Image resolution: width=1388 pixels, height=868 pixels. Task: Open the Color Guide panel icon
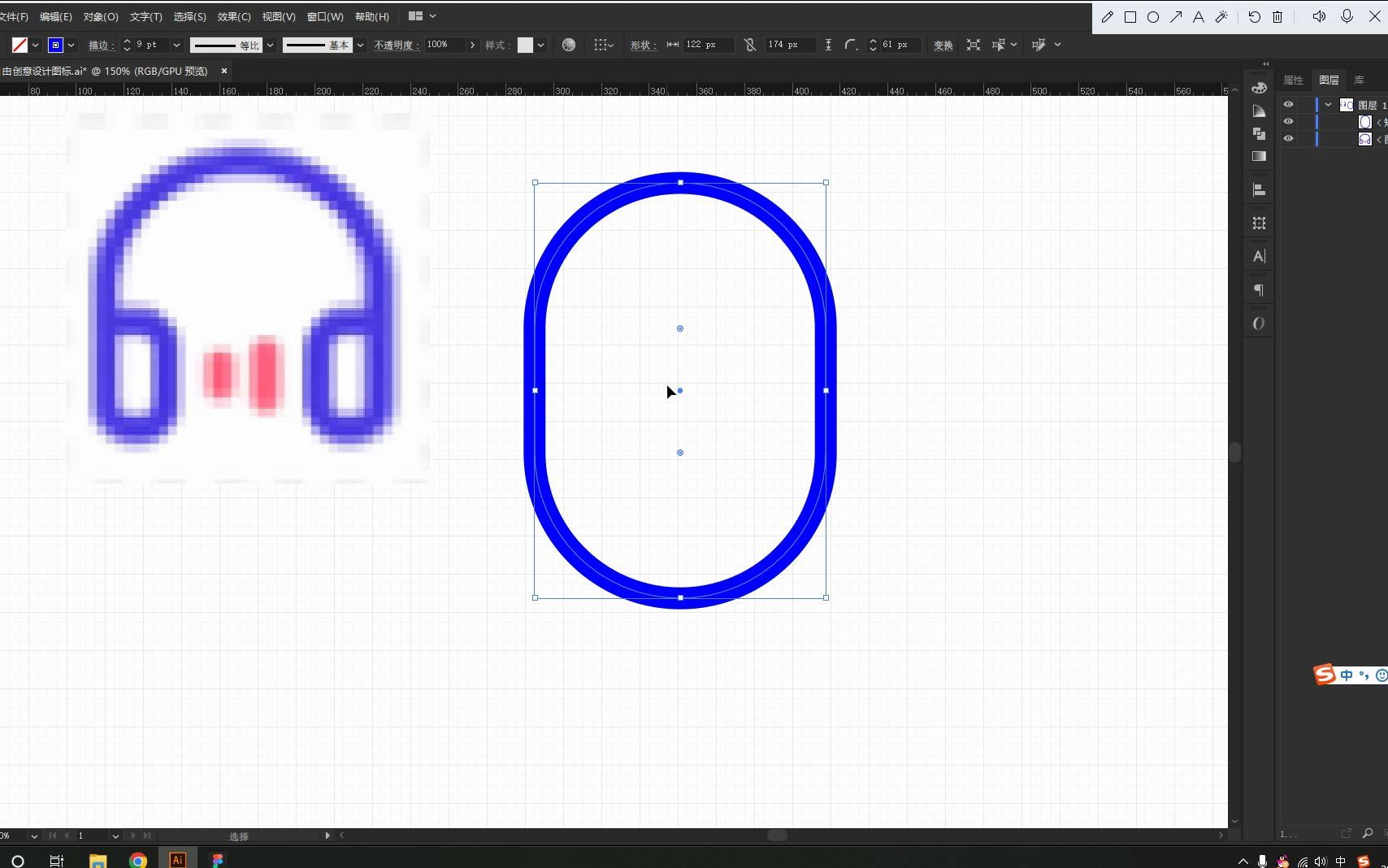click(1259, 111)
